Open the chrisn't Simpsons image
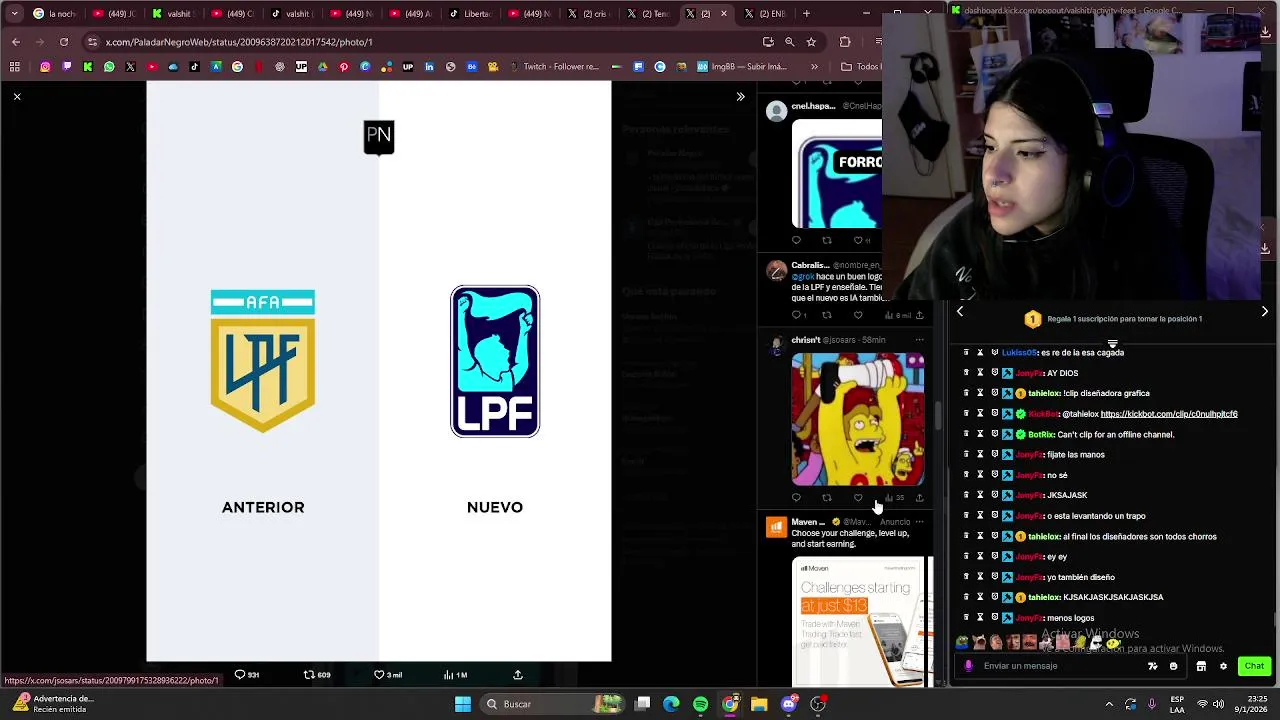 point(858,419)
